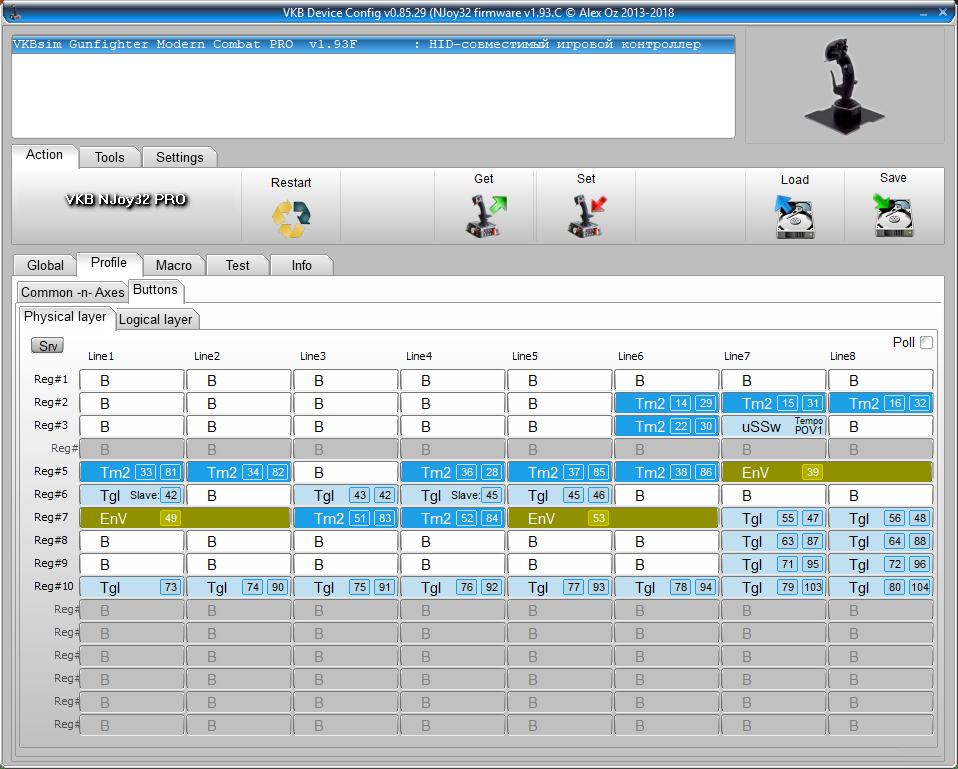This screenshot has width=958, height=769.
Task: Click the olive EnV 39 cell
Action: tap(827, 472)
